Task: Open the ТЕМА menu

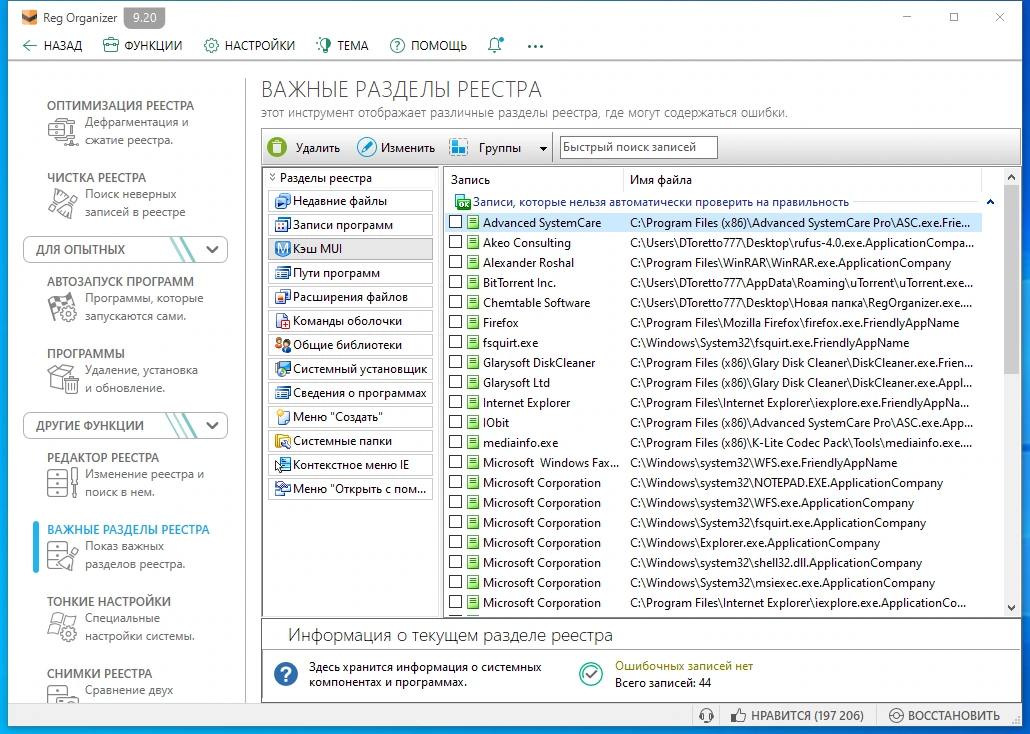Action: [342, 45]
